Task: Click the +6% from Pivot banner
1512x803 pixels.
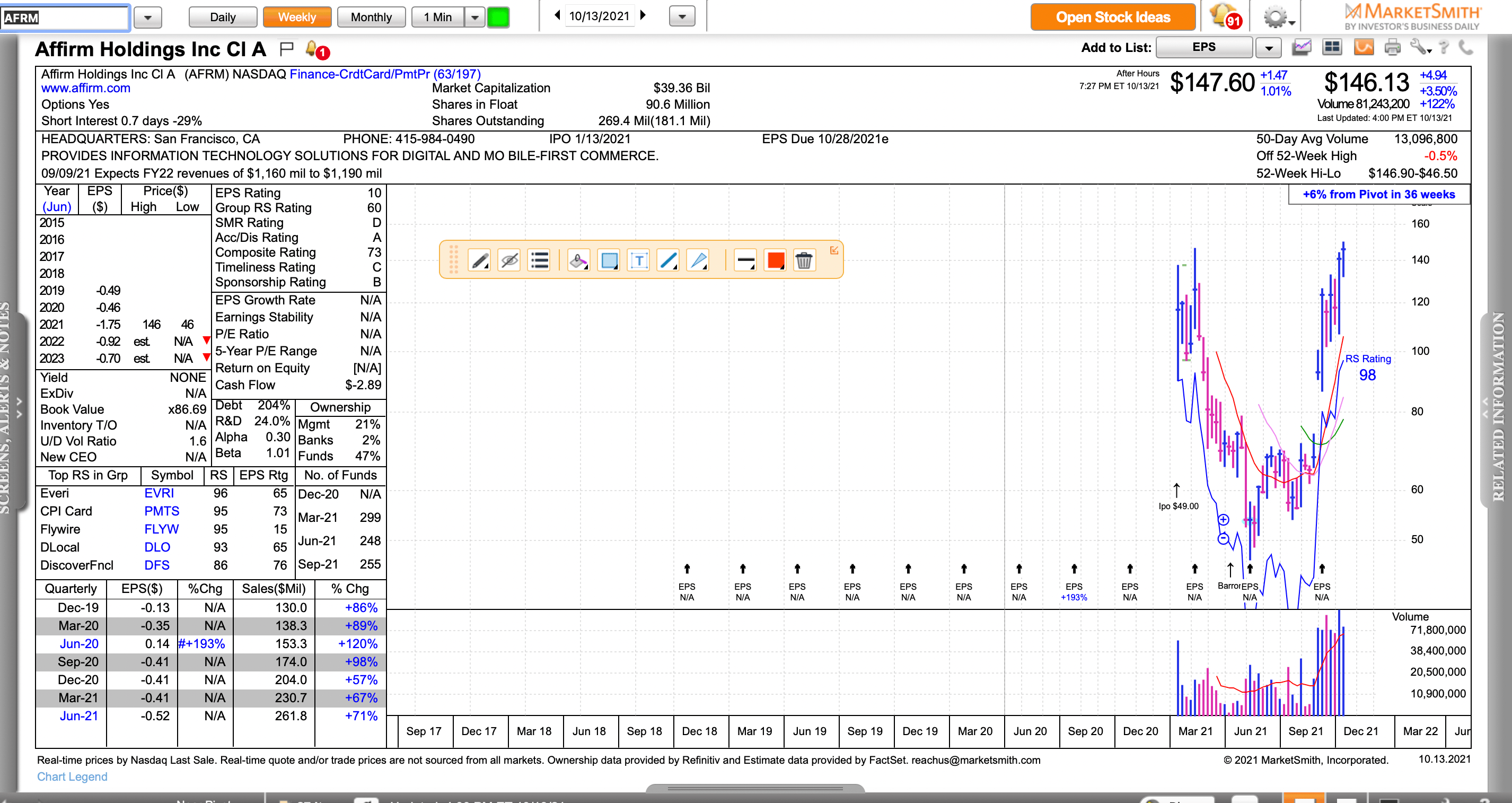Action: 1379,195
